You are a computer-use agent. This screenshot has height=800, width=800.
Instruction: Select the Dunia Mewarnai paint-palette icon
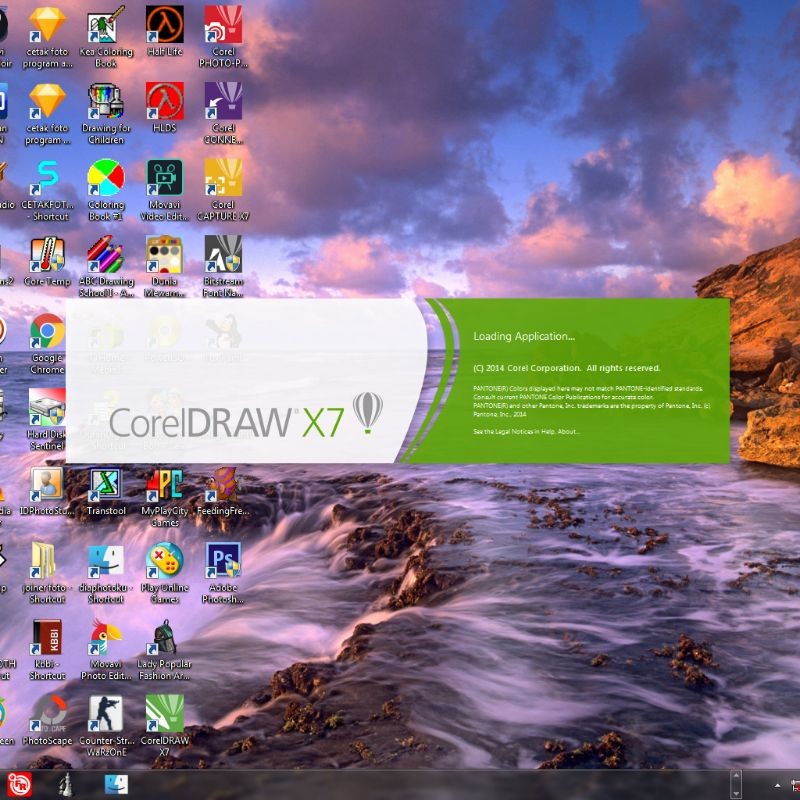[165, 266]
